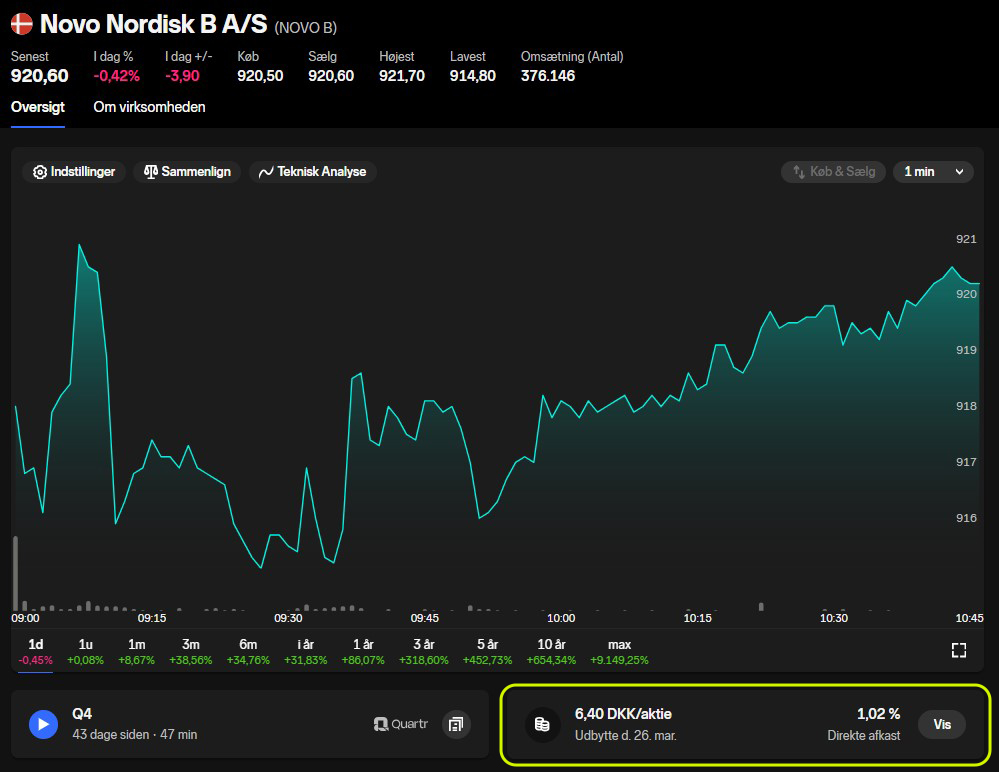
Task: Open the Q4 transcript document icon
Action: [x=456, y=724]
